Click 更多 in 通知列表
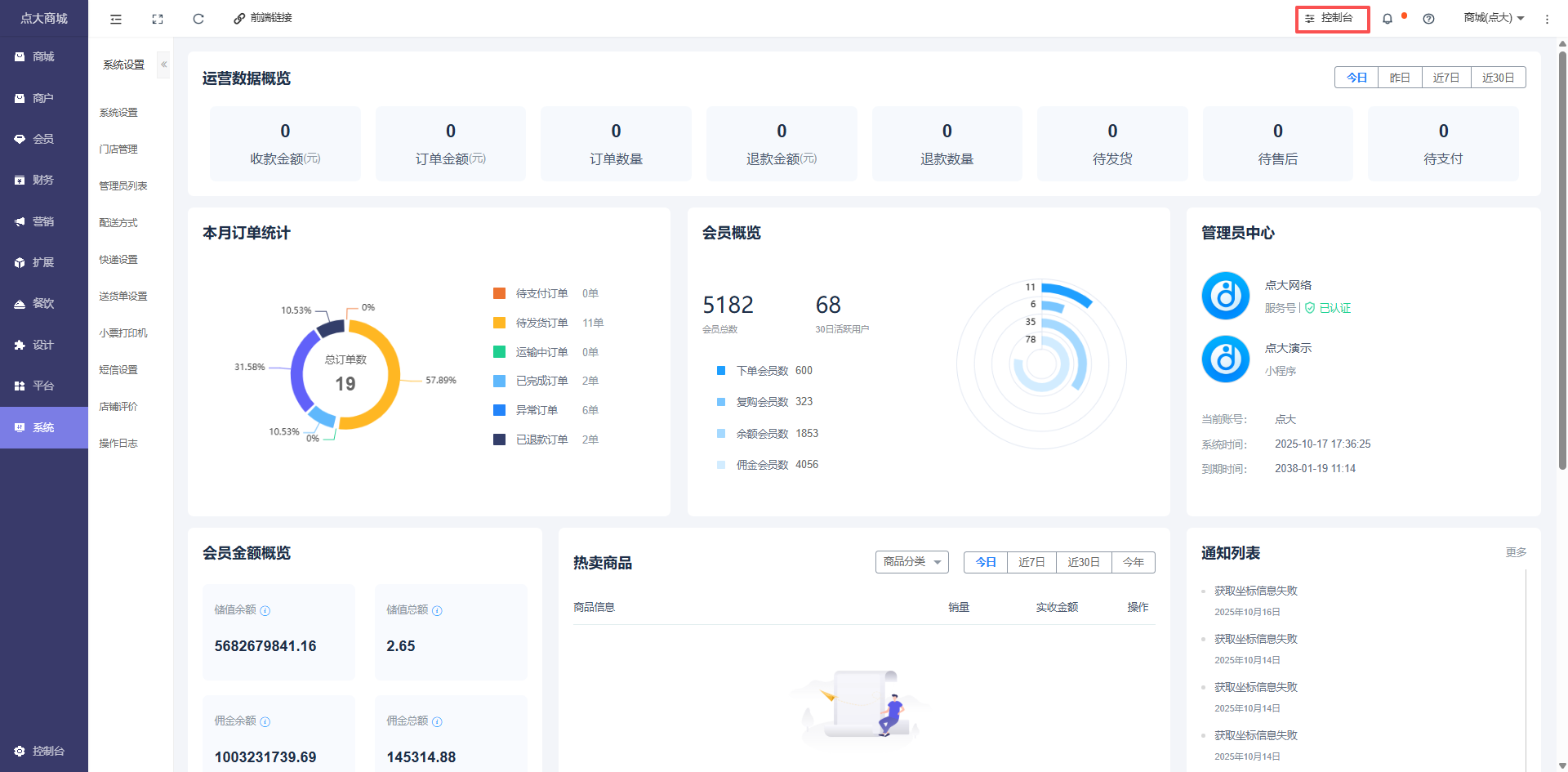The height and width of the screenshot is (772, 1568). pyautogui.click(x=1516, y=552)
